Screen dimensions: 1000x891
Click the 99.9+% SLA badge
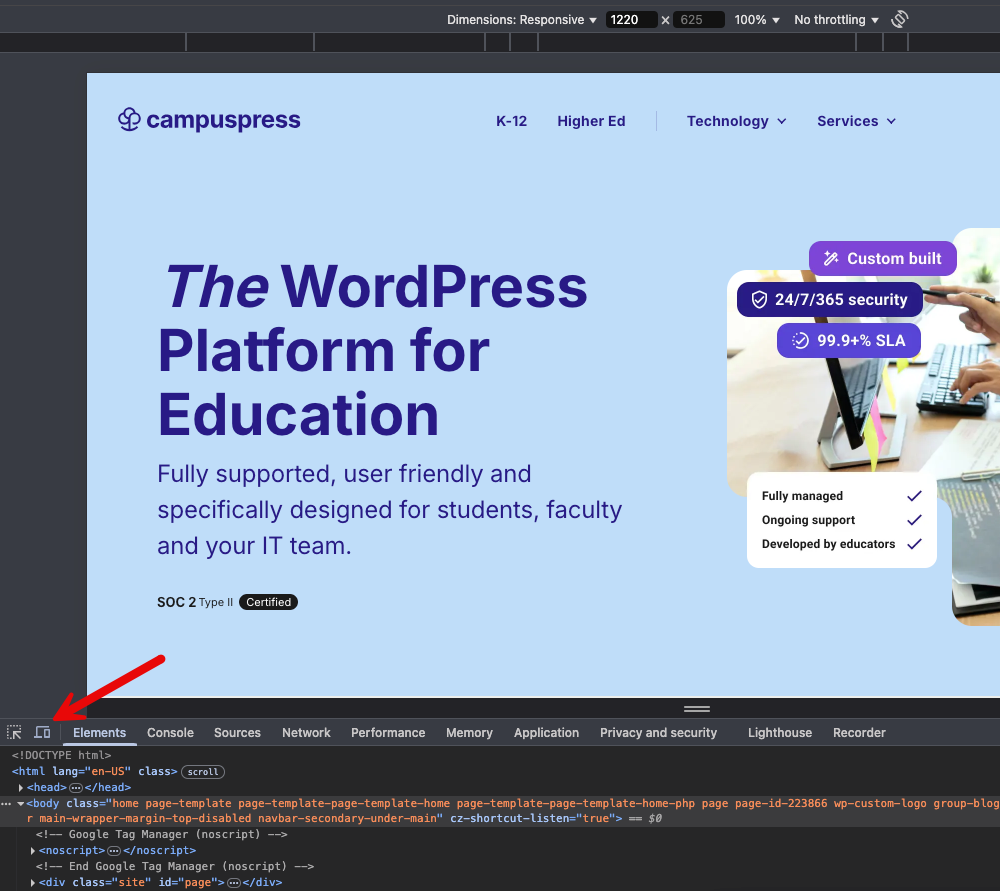coord(849,341)
